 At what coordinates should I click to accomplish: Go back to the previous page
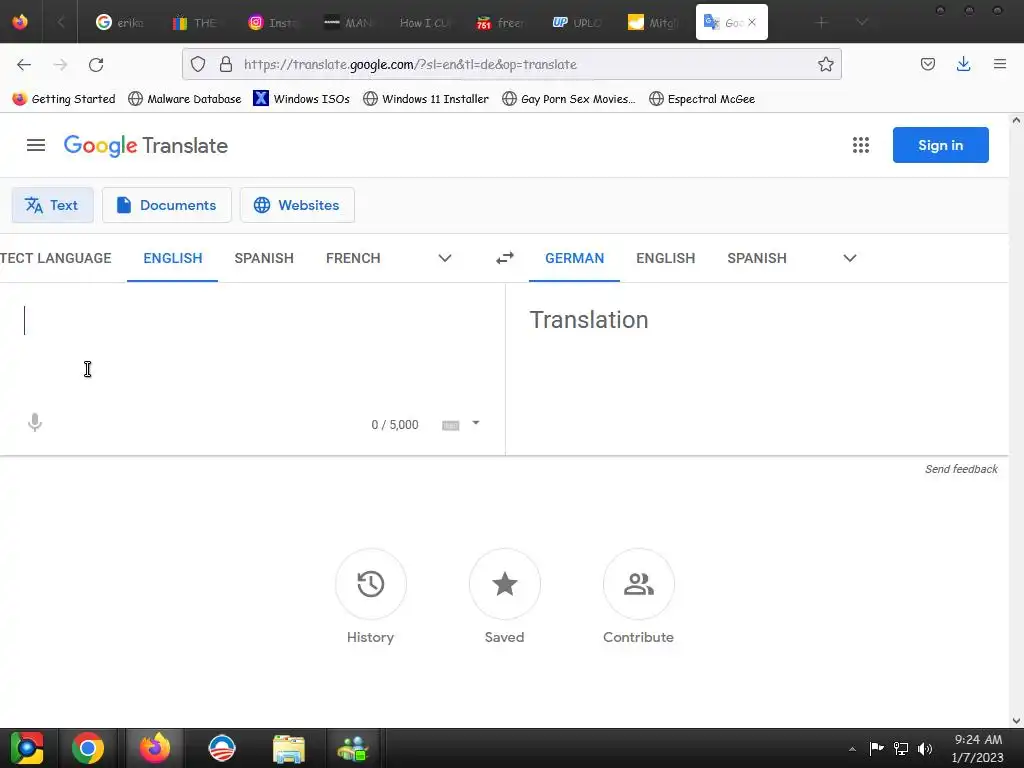(24, 64)
